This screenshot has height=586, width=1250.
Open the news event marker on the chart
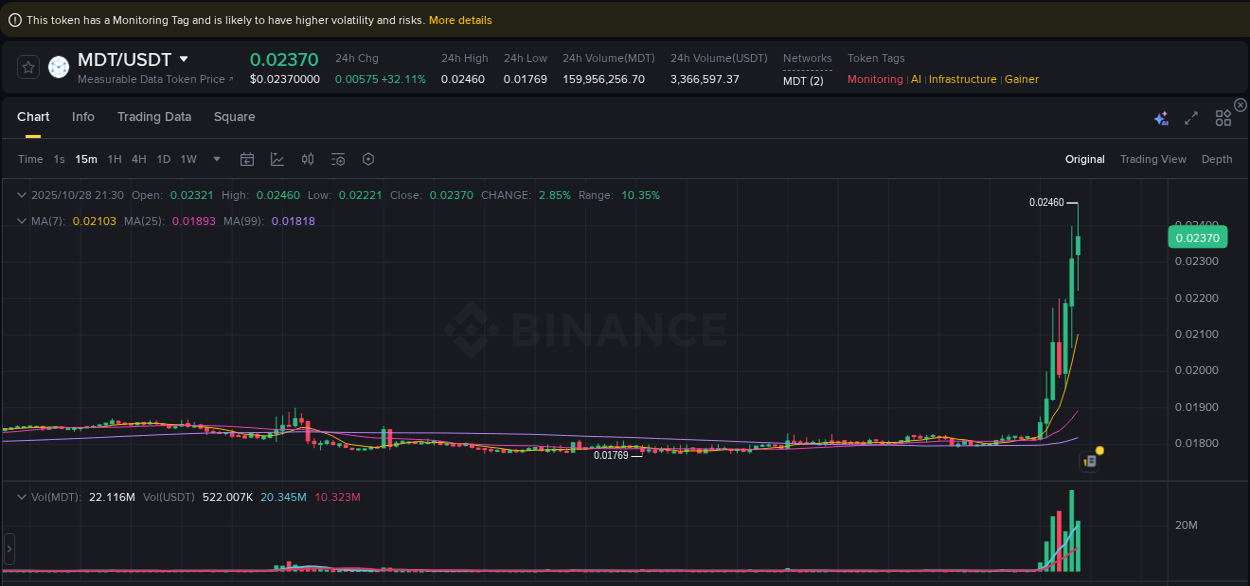click(x=1090, y=461)
